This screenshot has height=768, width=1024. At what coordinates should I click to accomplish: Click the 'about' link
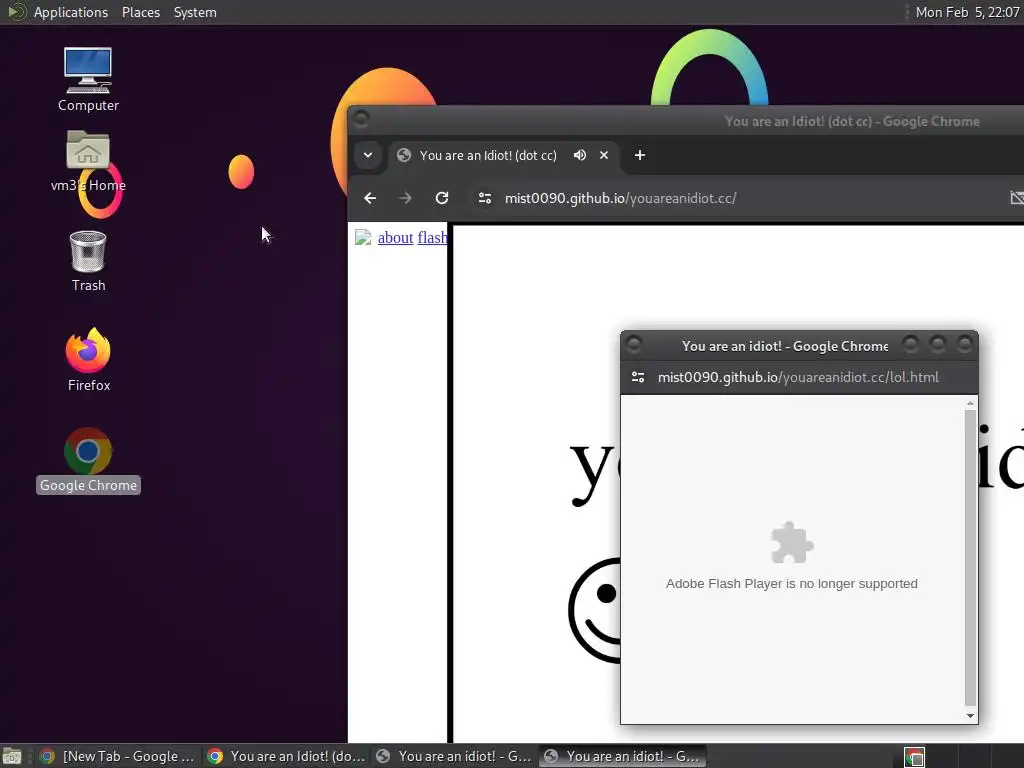pyautogui.click(x=395, y=238)
